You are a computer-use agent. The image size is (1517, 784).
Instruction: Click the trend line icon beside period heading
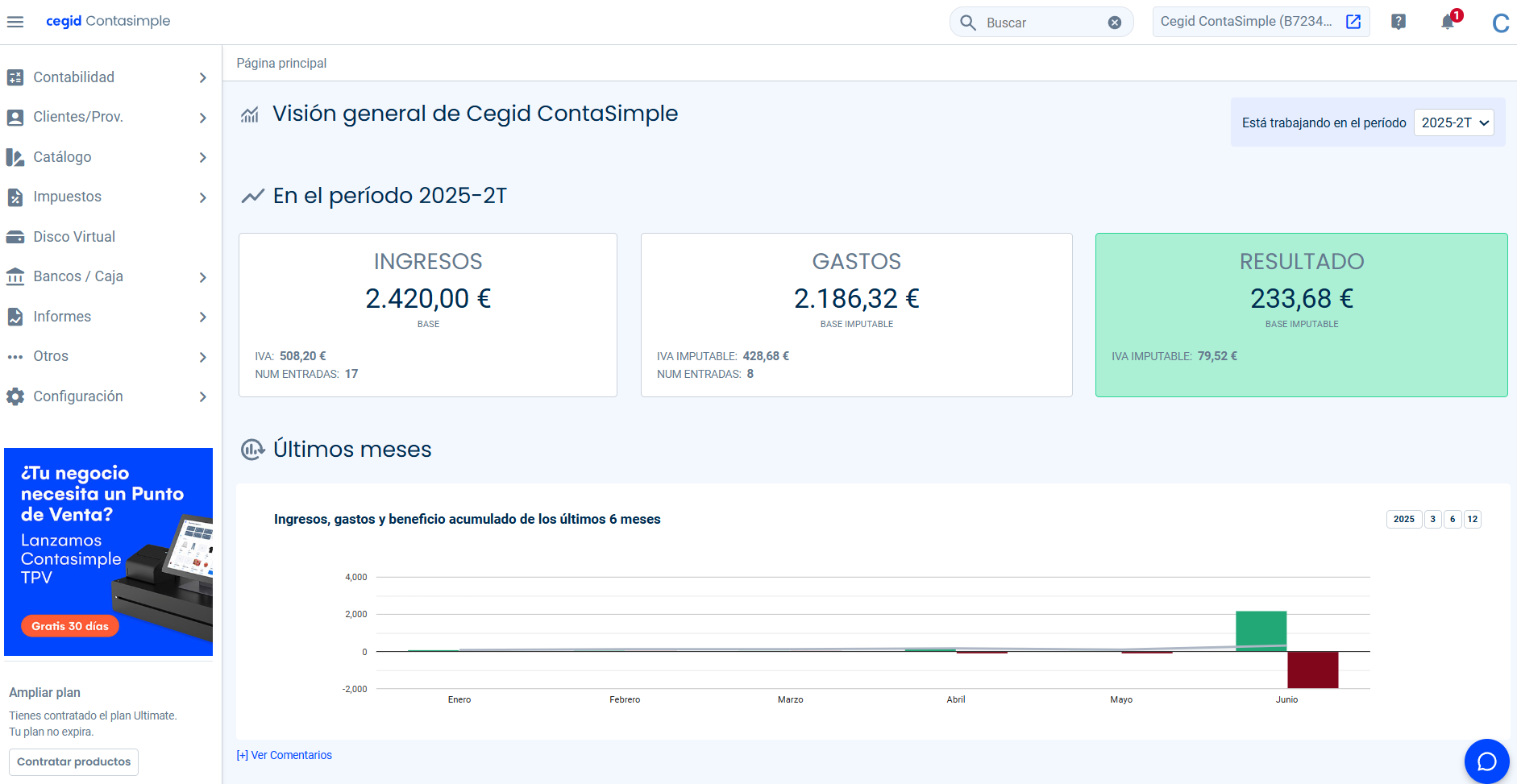(x=253, y=196)
